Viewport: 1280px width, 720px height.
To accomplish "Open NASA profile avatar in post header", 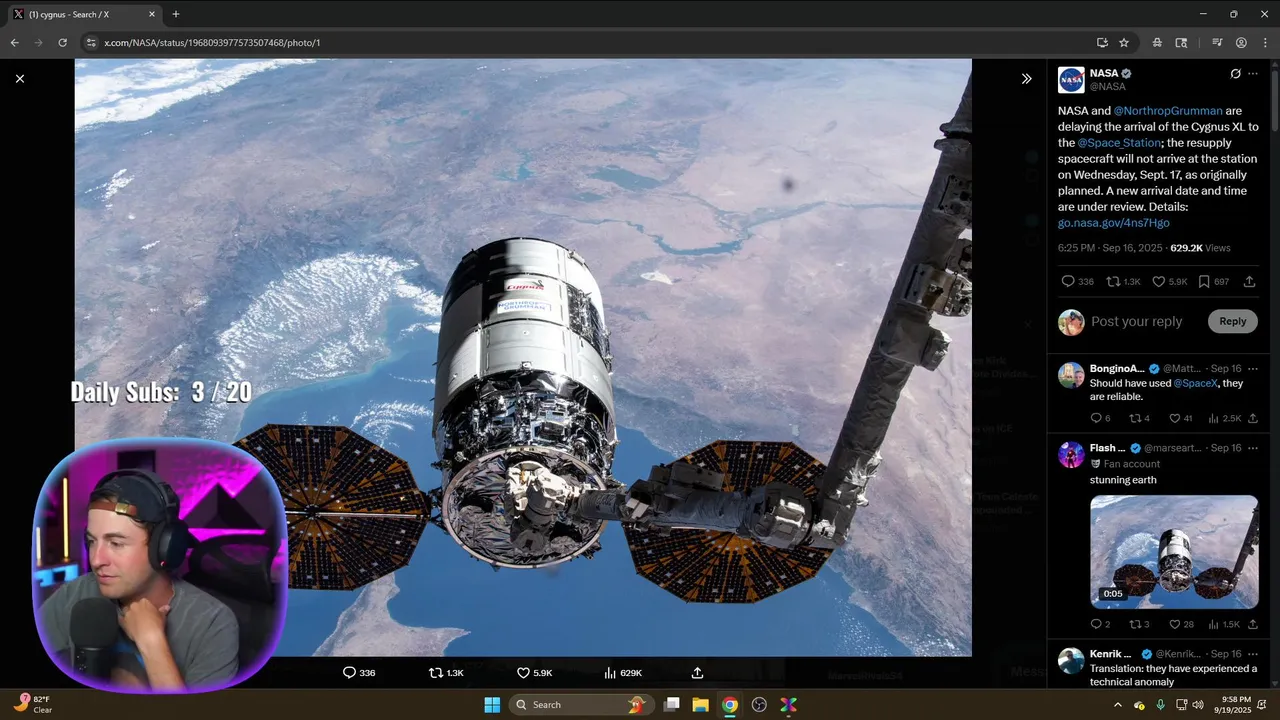I will pyautogui.click(x=1071, y=80).
